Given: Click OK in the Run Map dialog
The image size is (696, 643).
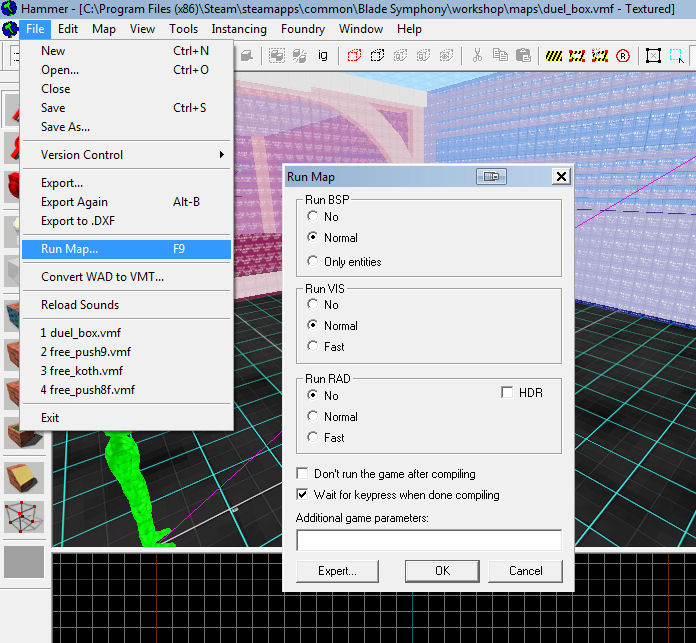Looking at the screenshot, I should 442,571.
